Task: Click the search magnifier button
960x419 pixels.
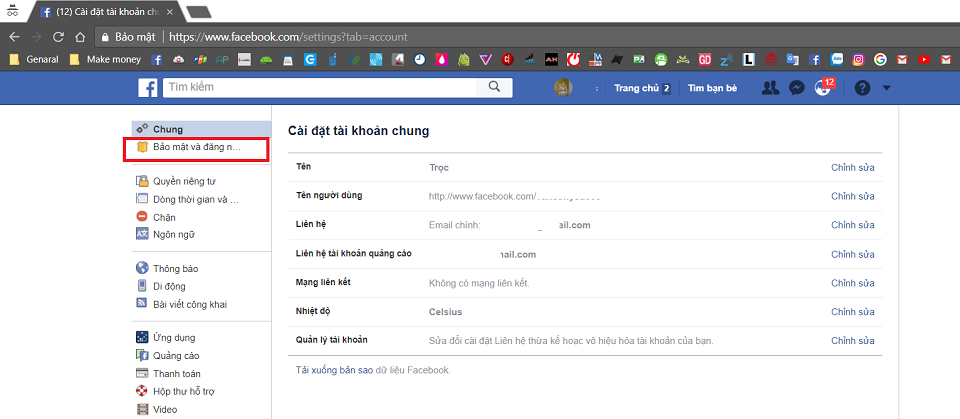Action: 495,87
